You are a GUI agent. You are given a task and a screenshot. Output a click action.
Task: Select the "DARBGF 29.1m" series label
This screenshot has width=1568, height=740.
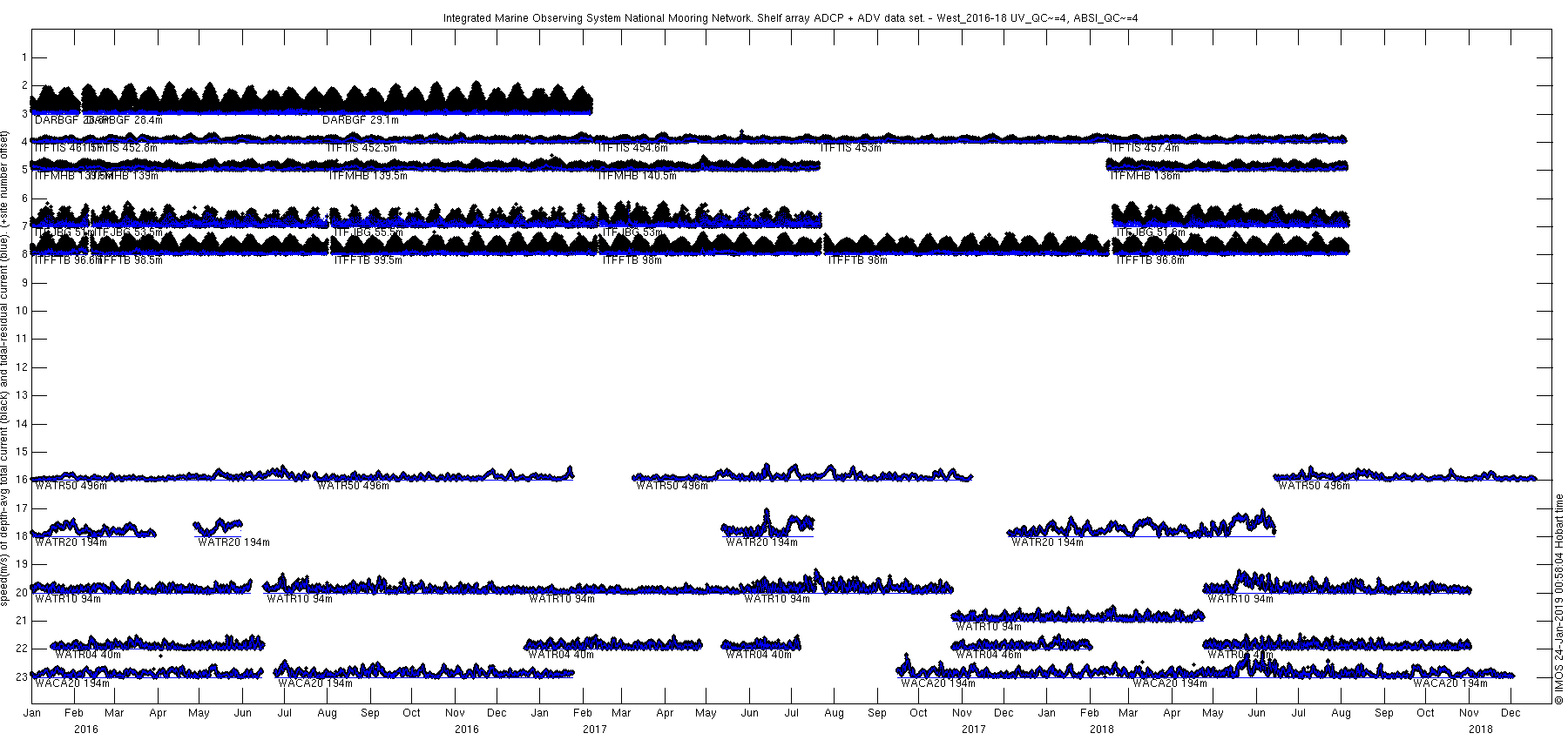pyautogui.click(x=361, y=120)
